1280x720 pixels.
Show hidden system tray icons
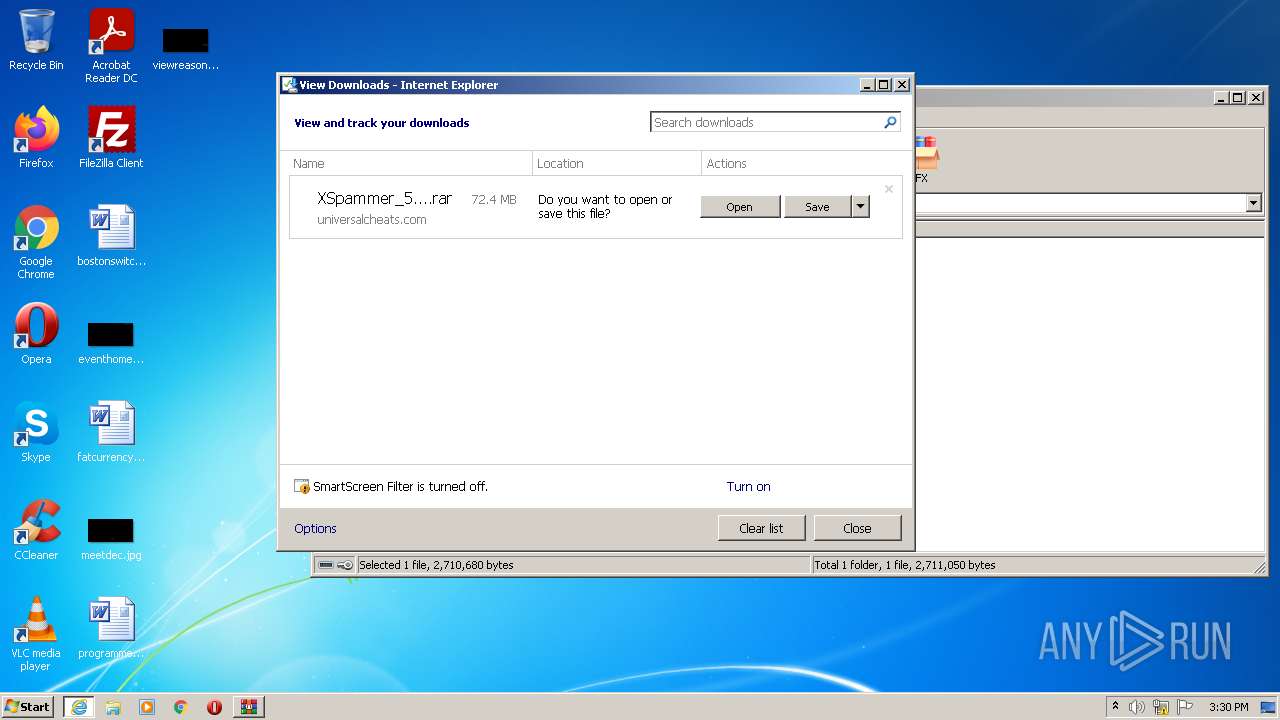click(1115, 706)
